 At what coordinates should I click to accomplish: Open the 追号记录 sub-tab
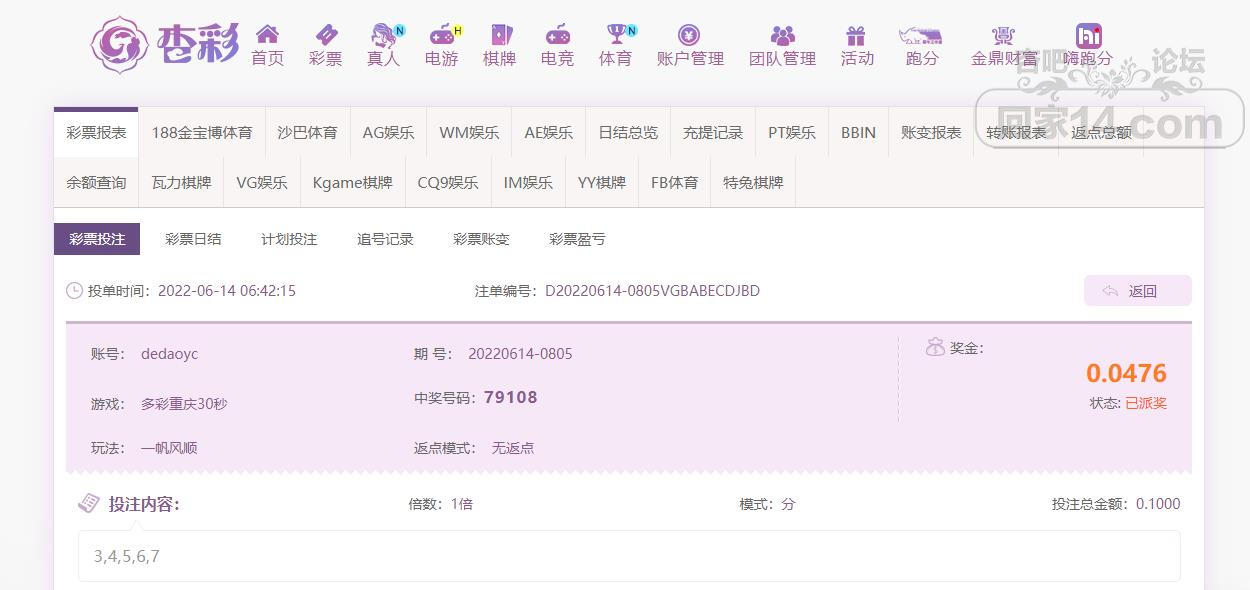(x=385, y=239)
